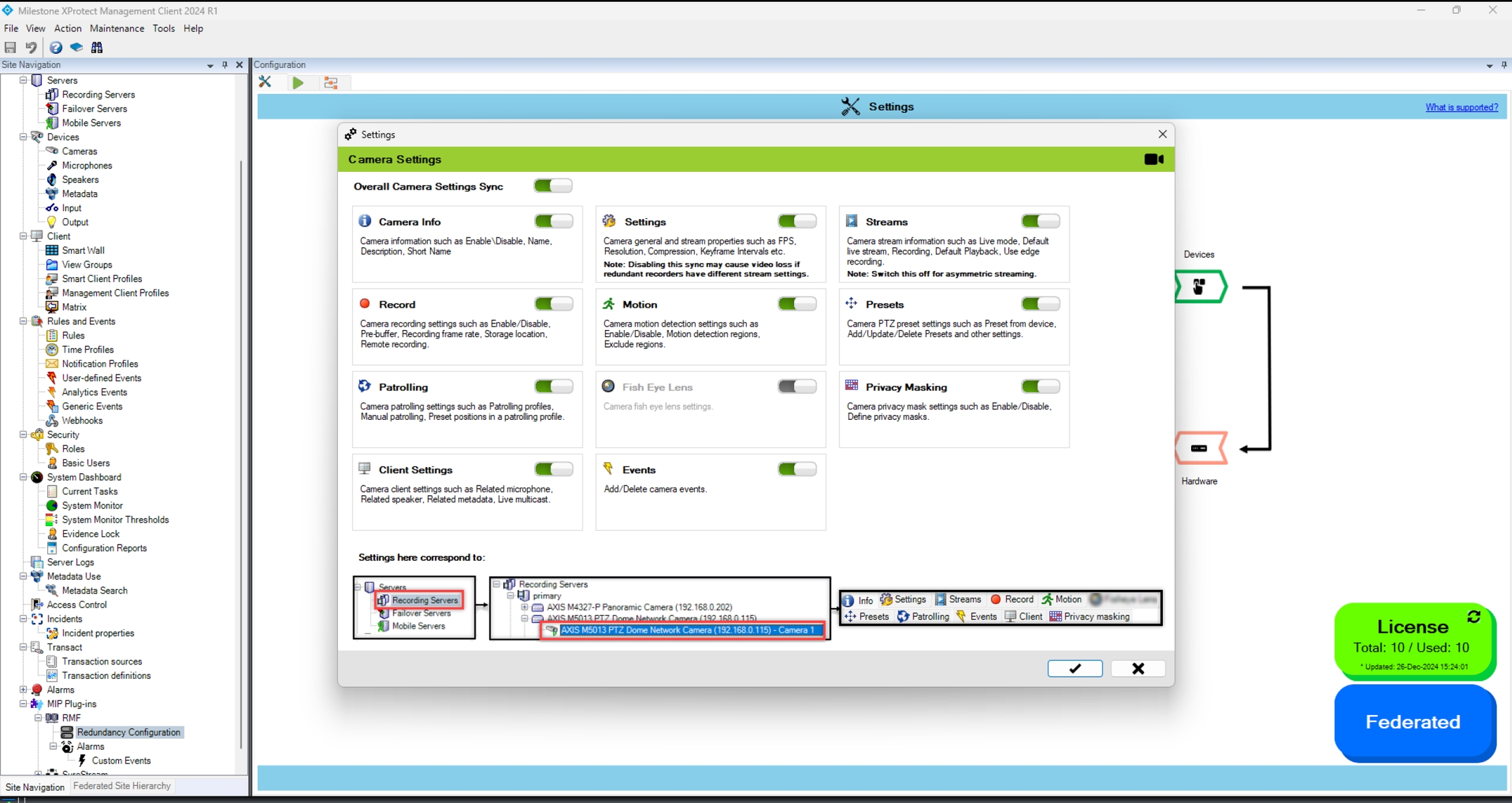Turn off the Motion sync toggle
The width and height of the screenshot is (1512, 803).
coord(797,304)
